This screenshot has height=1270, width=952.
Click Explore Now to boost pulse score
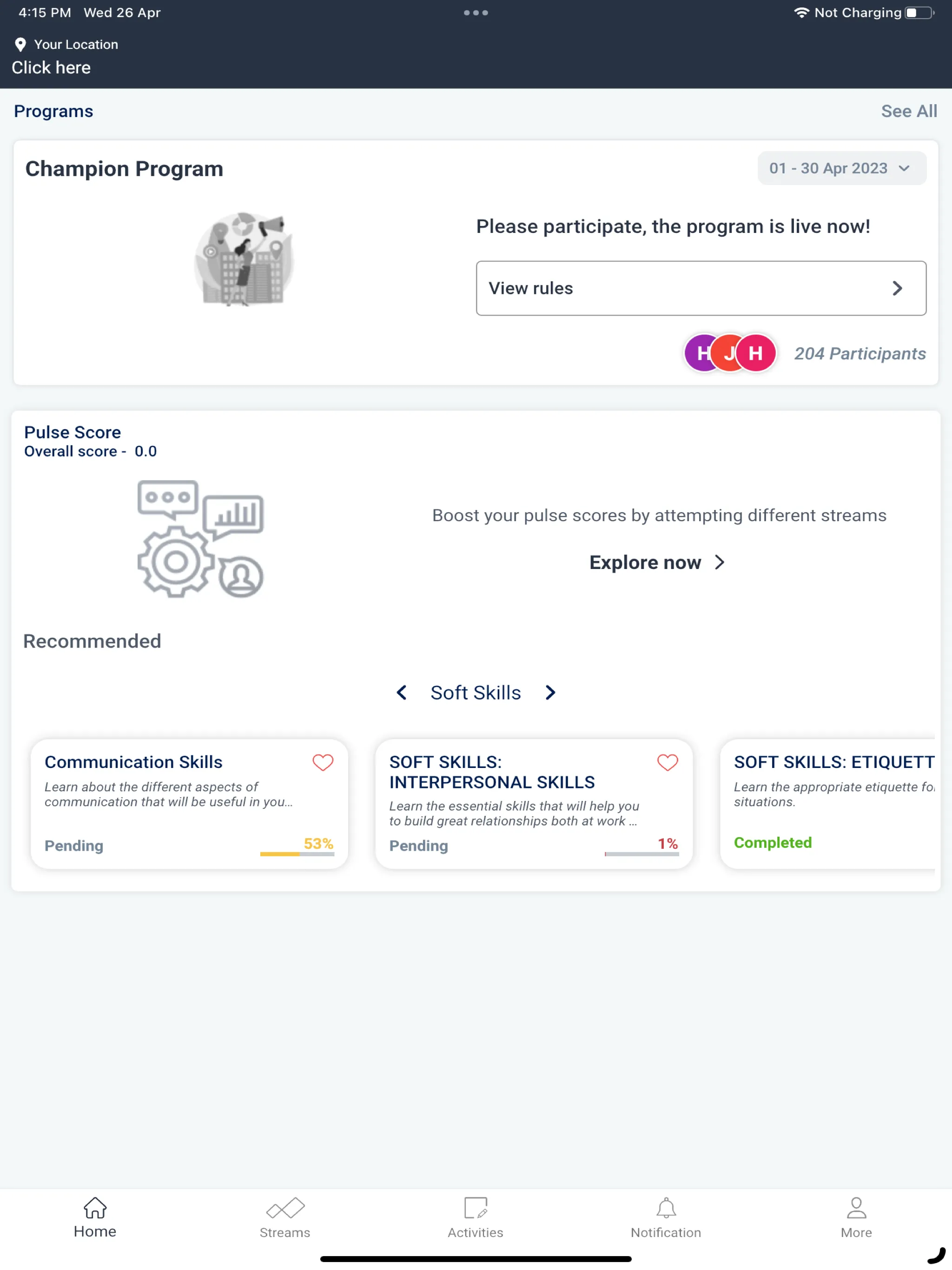(x=657, y=562)
